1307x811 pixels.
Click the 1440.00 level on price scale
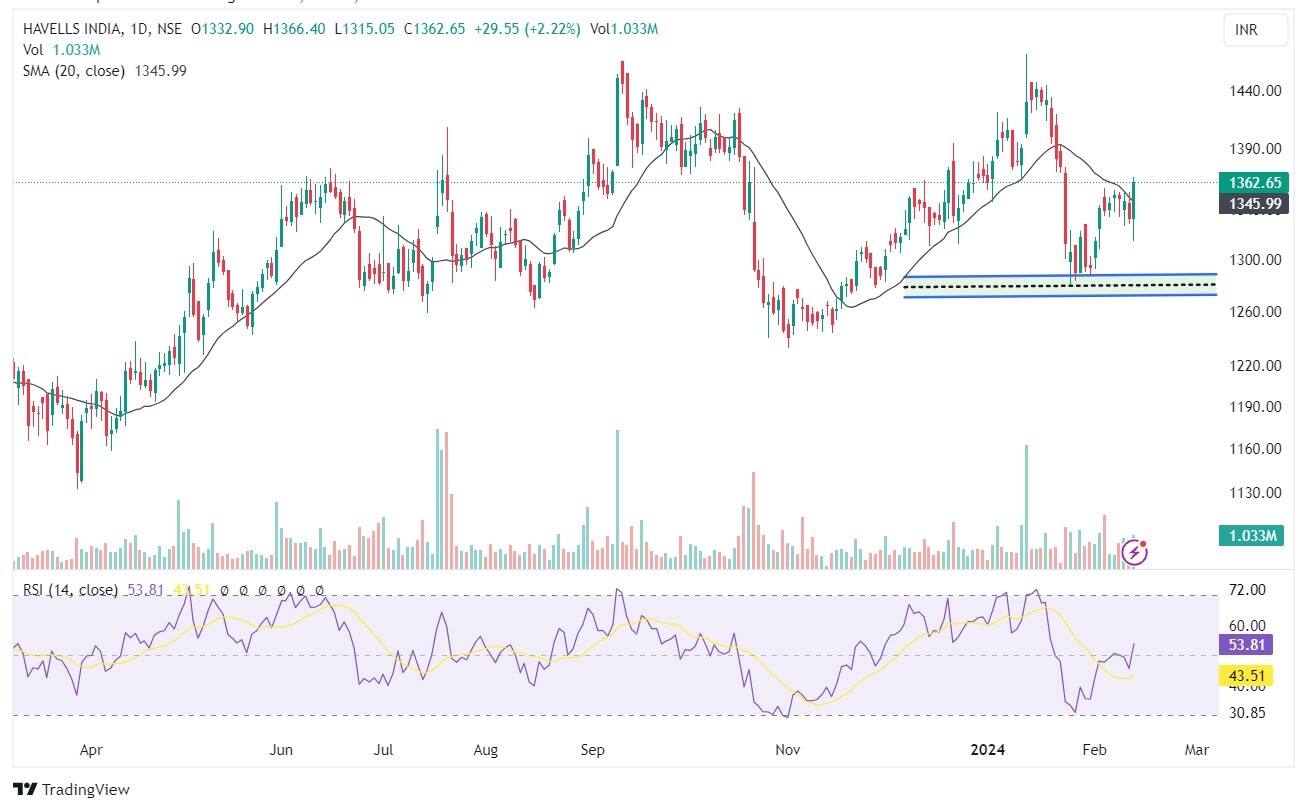tap(1257, 91)
